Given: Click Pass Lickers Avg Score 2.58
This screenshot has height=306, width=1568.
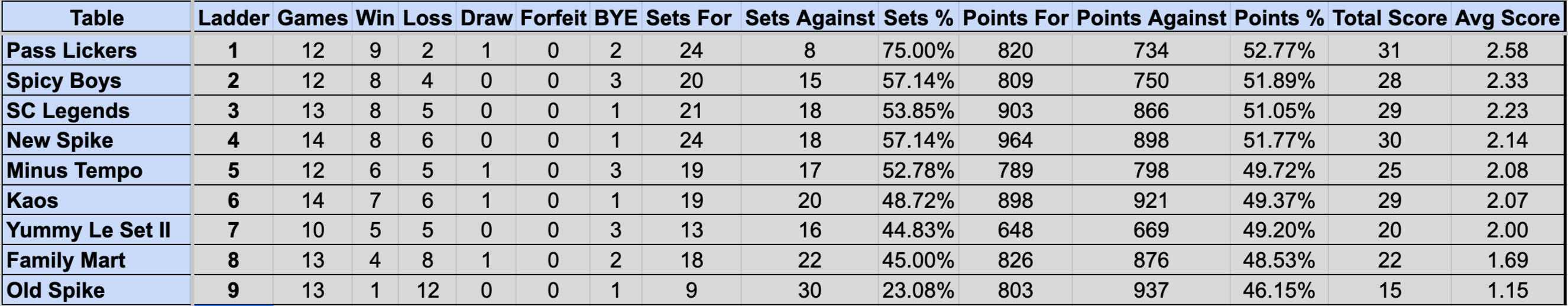Looking at the screenshot, I should click(1507, 50).
